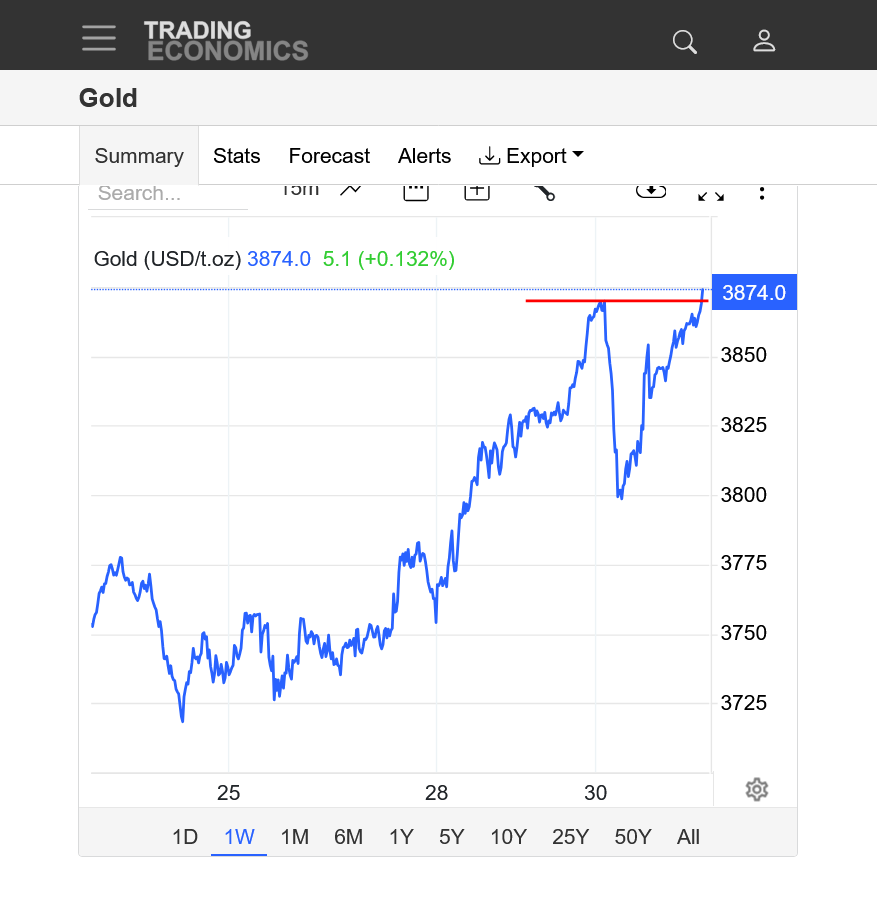Open the chart settings gear icon
This screenshot has height=901, width=877.
pos(757,790)
